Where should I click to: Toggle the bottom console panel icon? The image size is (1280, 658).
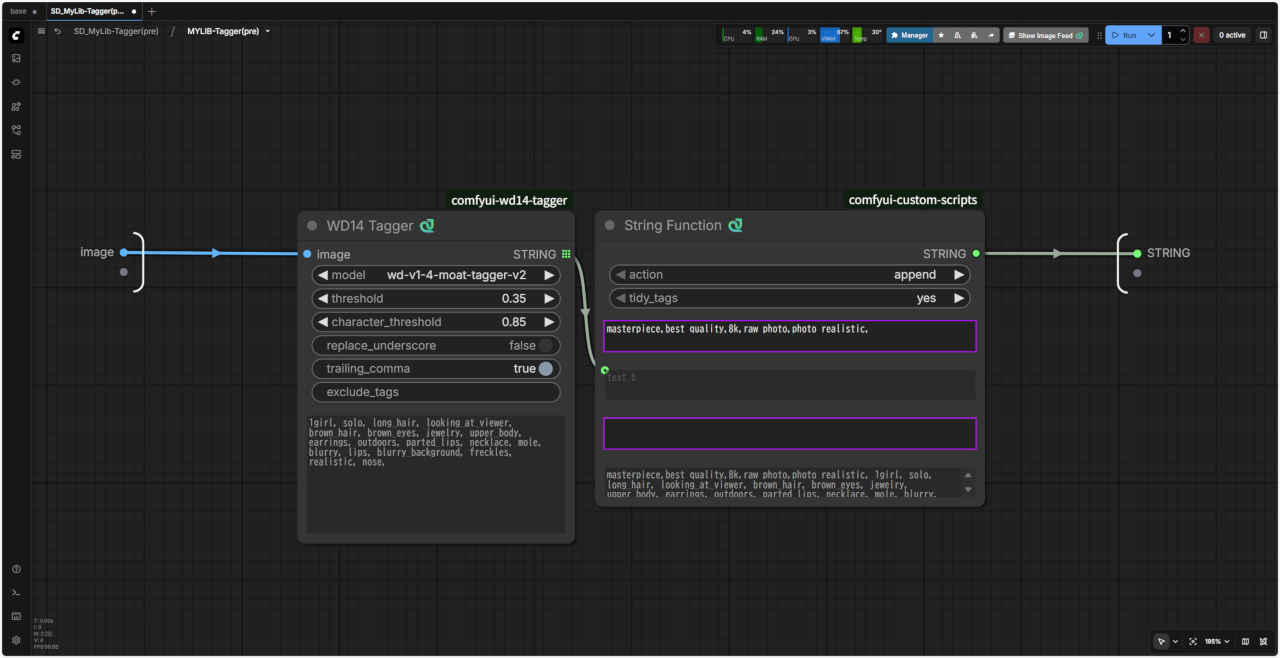coord(16,592)
